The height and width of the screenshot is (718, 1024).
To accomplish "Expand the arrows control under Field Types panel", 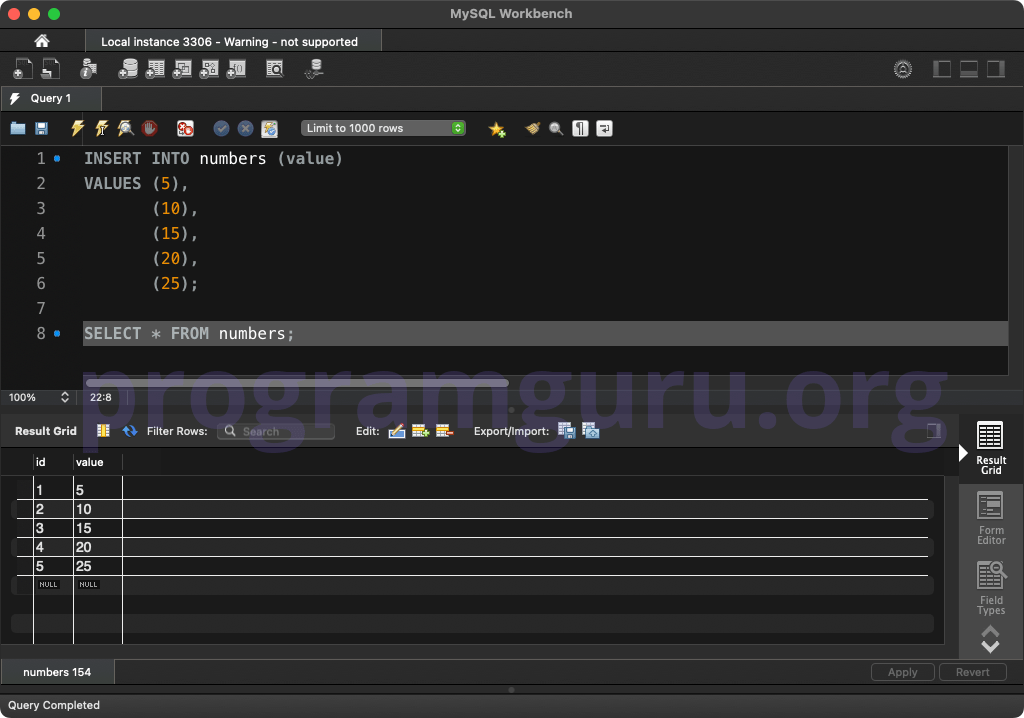I will pos(990,638).
